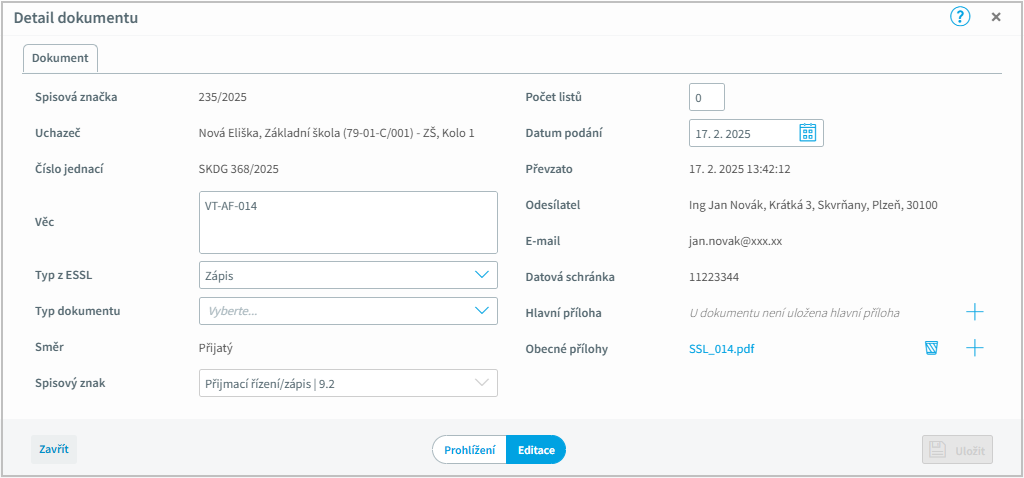This screenshot has height=478, width=1024.
Task: Delete attachment SSL_014.pdf with trash icon
Action: (x=931, y=348)
